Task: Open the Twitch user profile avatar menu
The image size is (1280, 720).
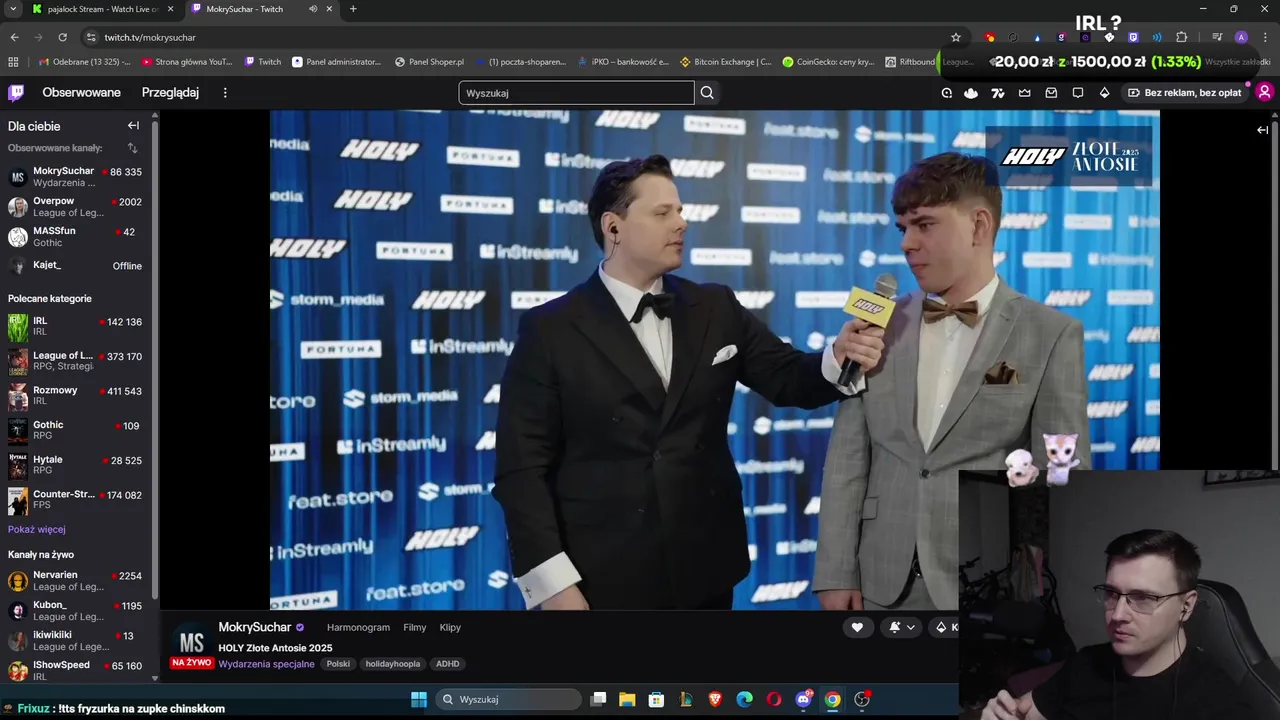Action: tap(1264, 92)
